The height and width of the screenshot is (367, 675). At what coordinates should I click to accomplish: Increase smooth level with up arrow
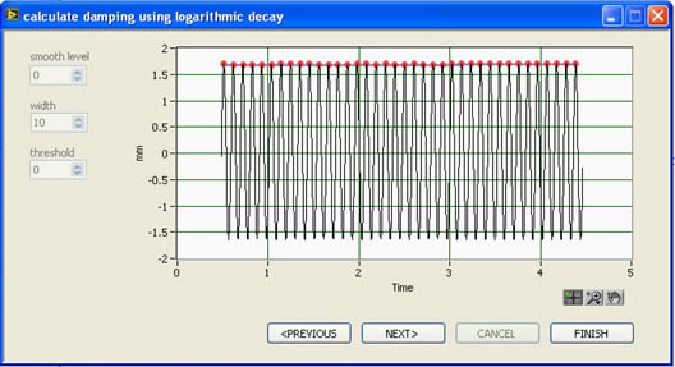pos(77,72)
